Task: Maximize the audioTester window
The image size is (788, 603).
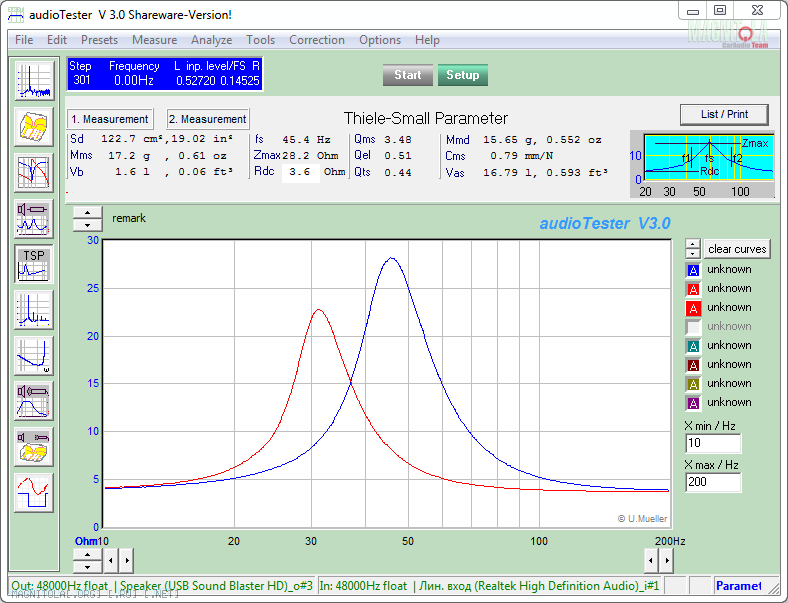Action: (x=720, y=10)
